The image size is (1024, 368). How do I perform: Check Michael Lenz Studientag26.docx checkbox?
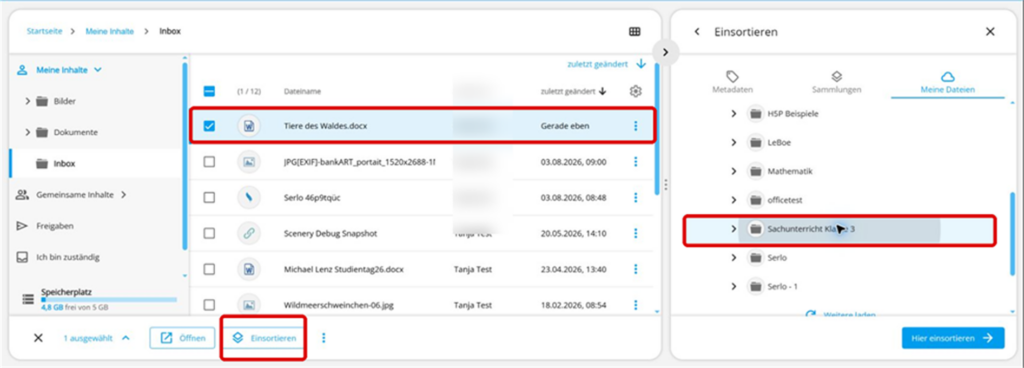click(x=210, y=269)
